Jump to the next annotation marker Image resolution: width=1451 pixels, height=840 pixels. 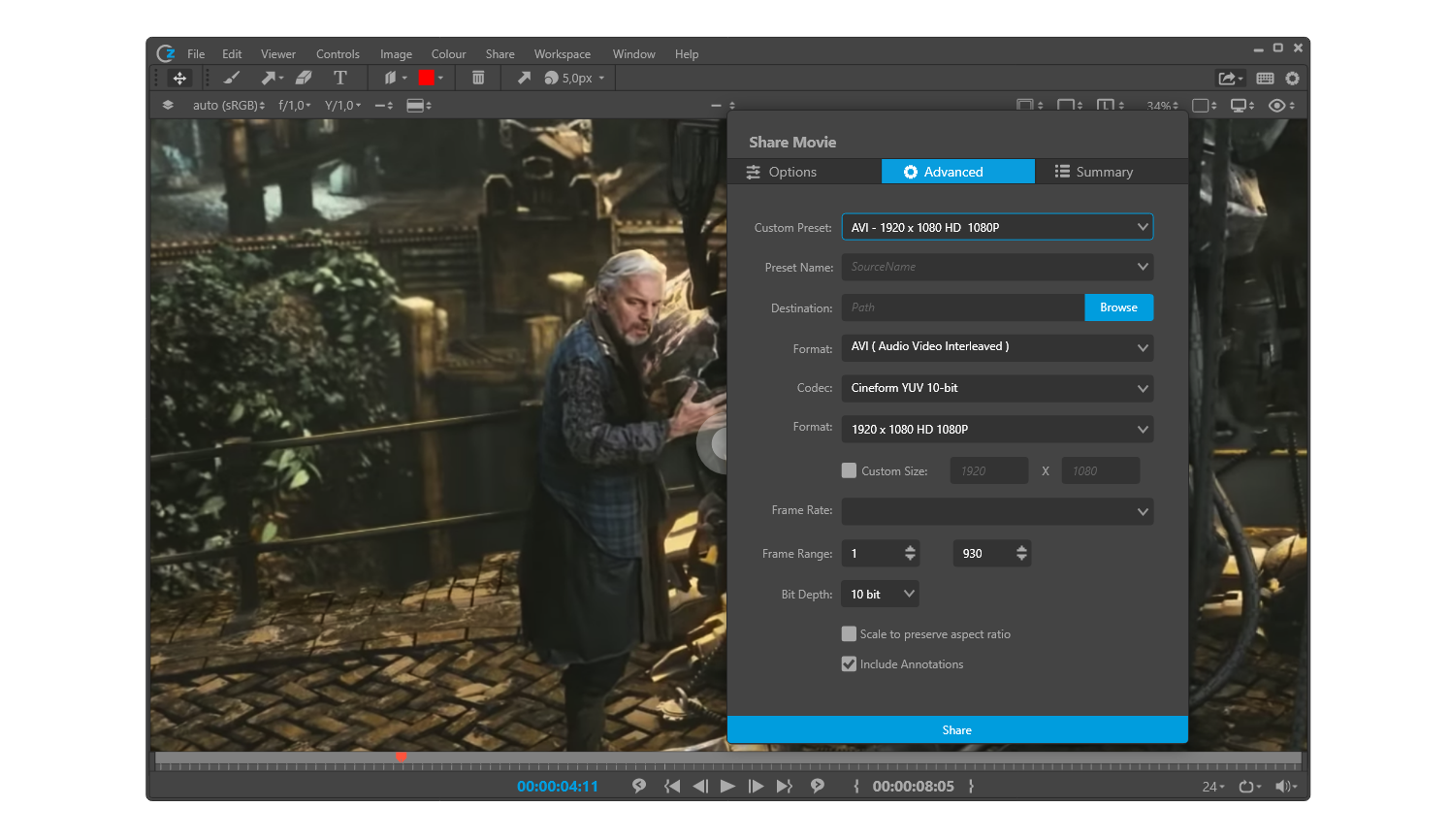point(818,786)
